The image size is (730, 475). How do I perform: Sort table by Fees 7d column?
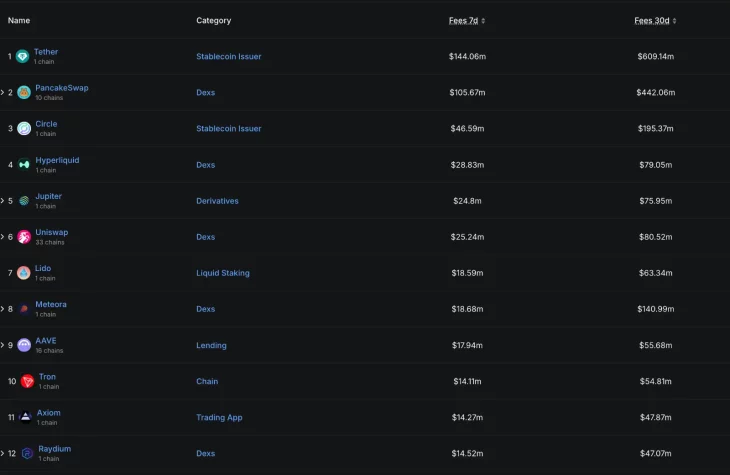tap(467, 20)
